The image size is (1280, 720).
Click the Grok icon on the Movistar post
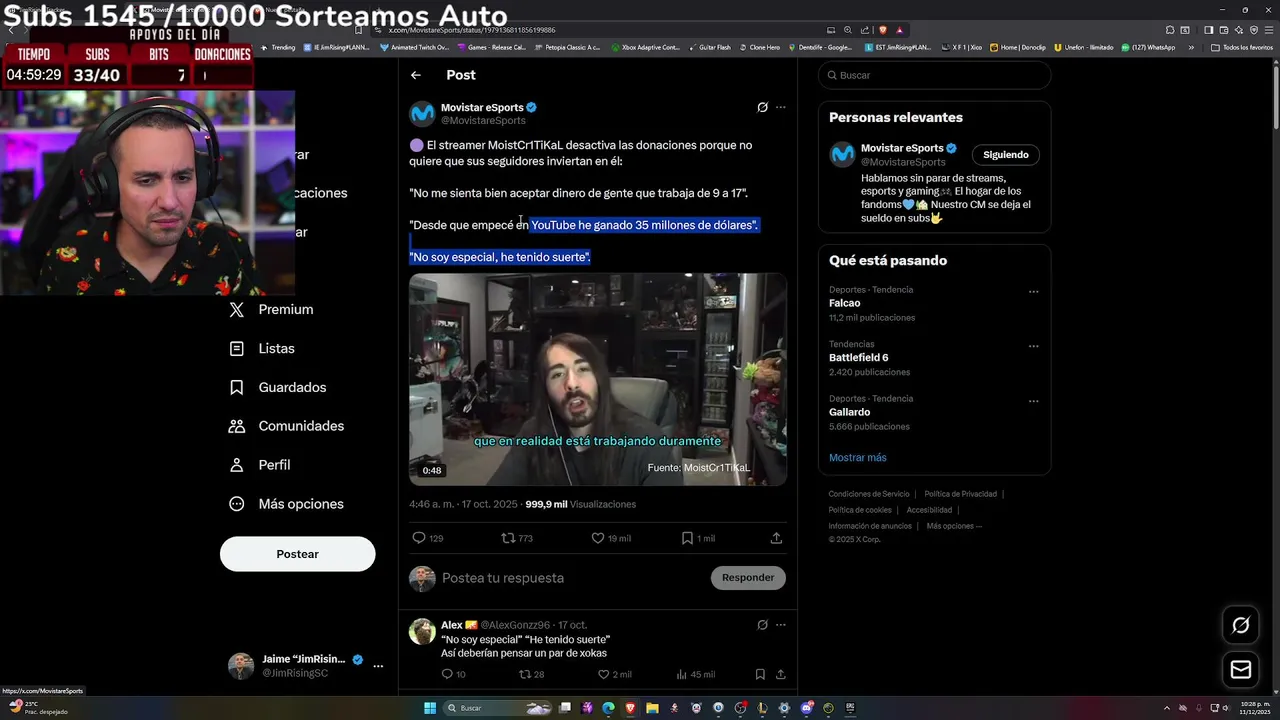click(x=762, y=107)
